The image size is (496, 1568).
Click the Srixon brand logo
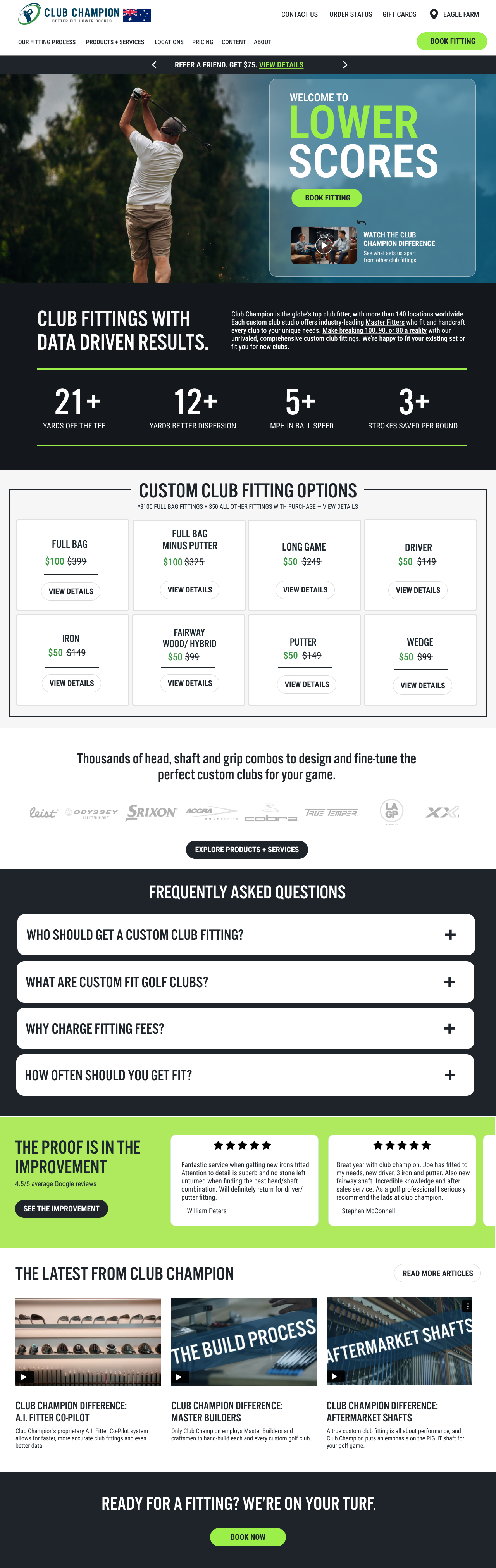(x=151, y=812)
